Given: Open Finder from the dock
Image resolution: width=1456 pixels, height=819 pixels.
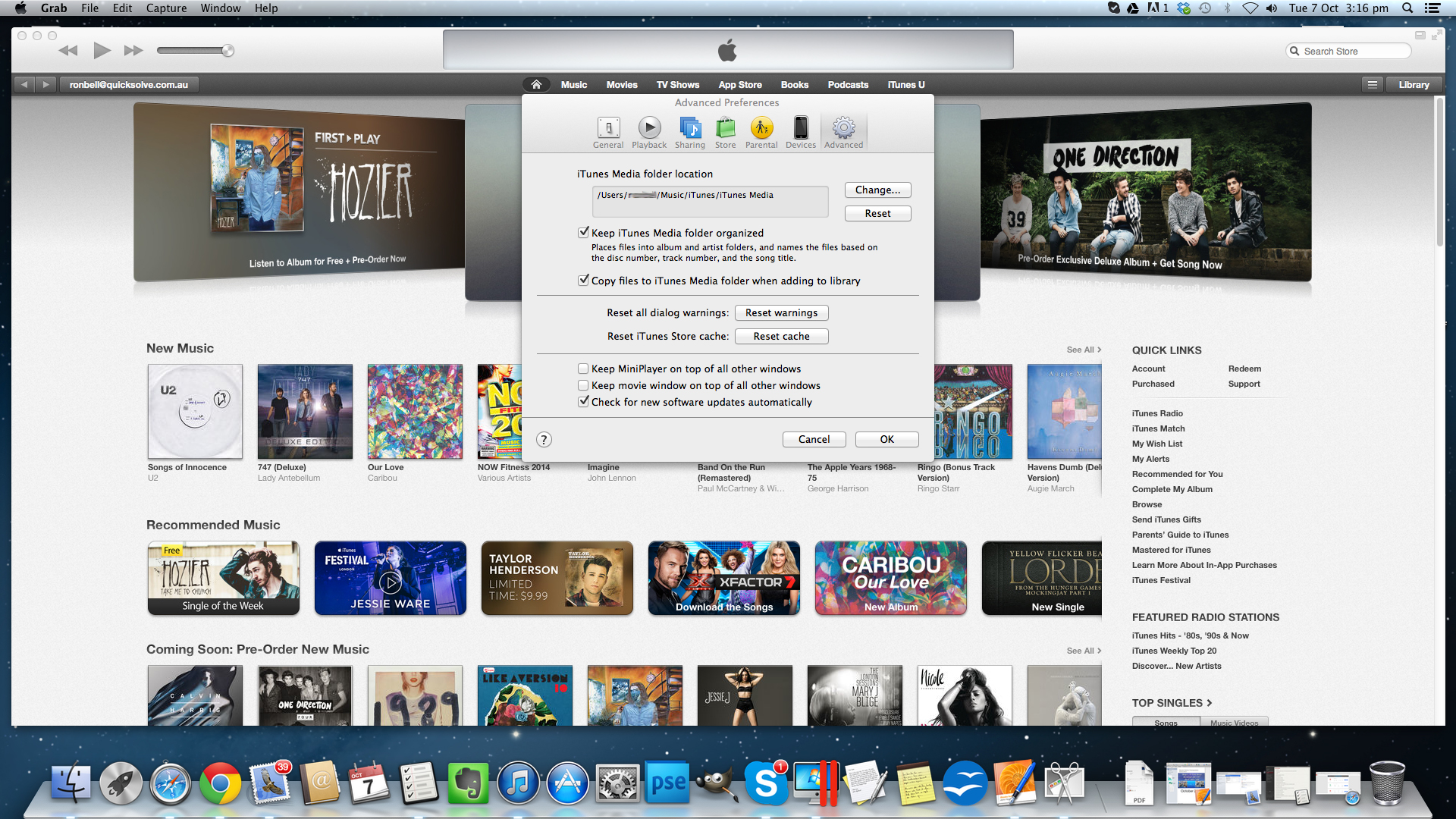Looking at the screenshot, I should [71, 783].
